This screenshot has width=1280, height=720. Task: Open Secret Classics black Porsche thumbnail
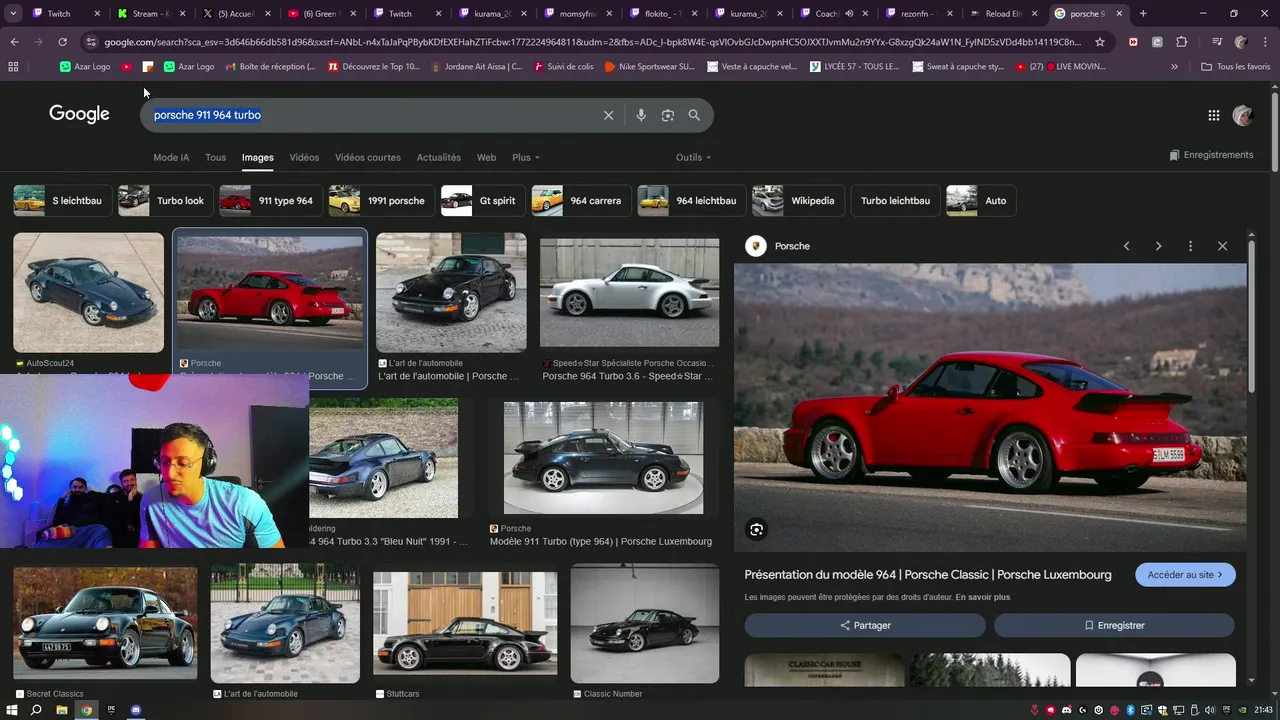pos(105,624)
